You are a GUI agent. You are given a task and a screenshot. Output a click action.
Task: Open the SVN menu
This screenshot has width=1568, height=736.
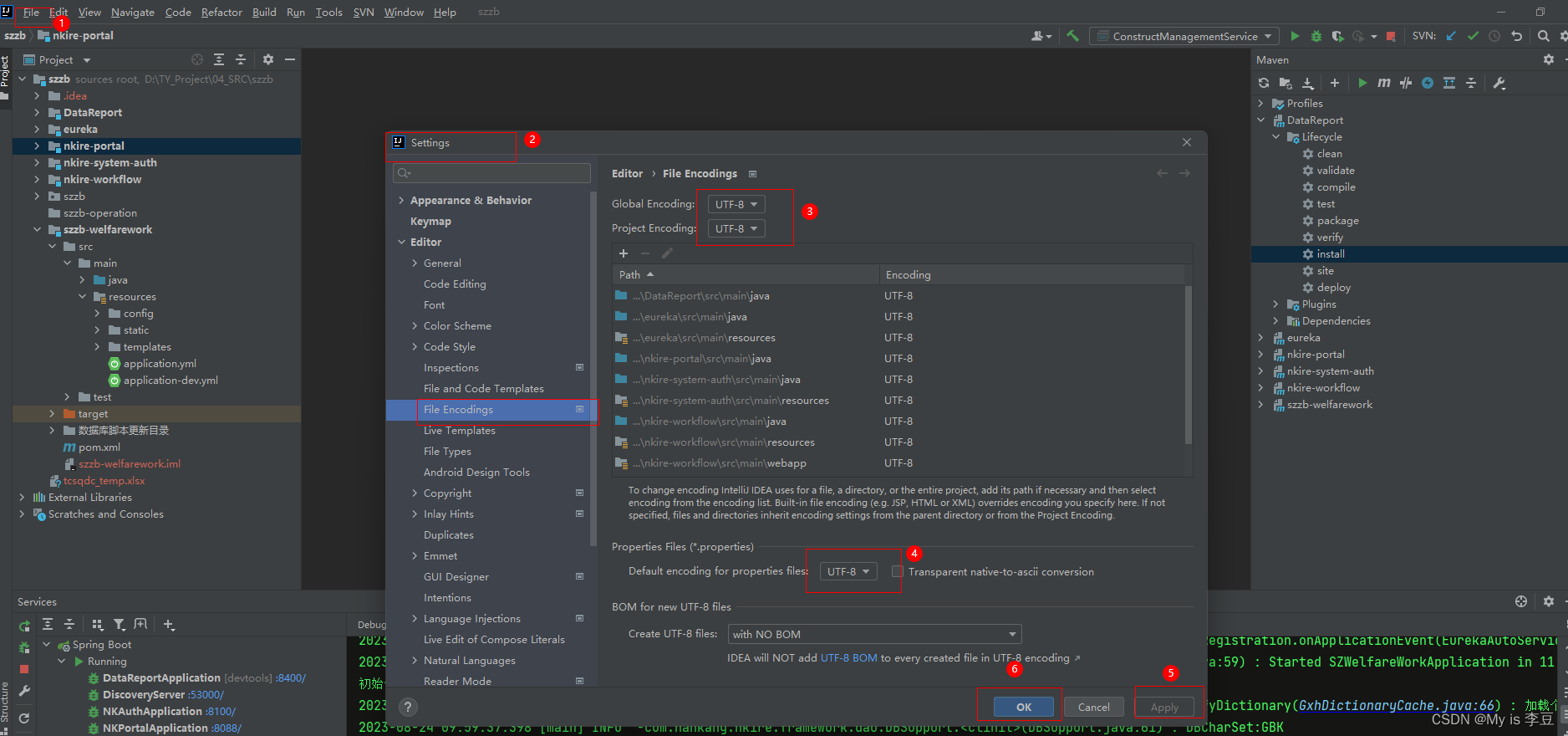[x=364, y=13]
